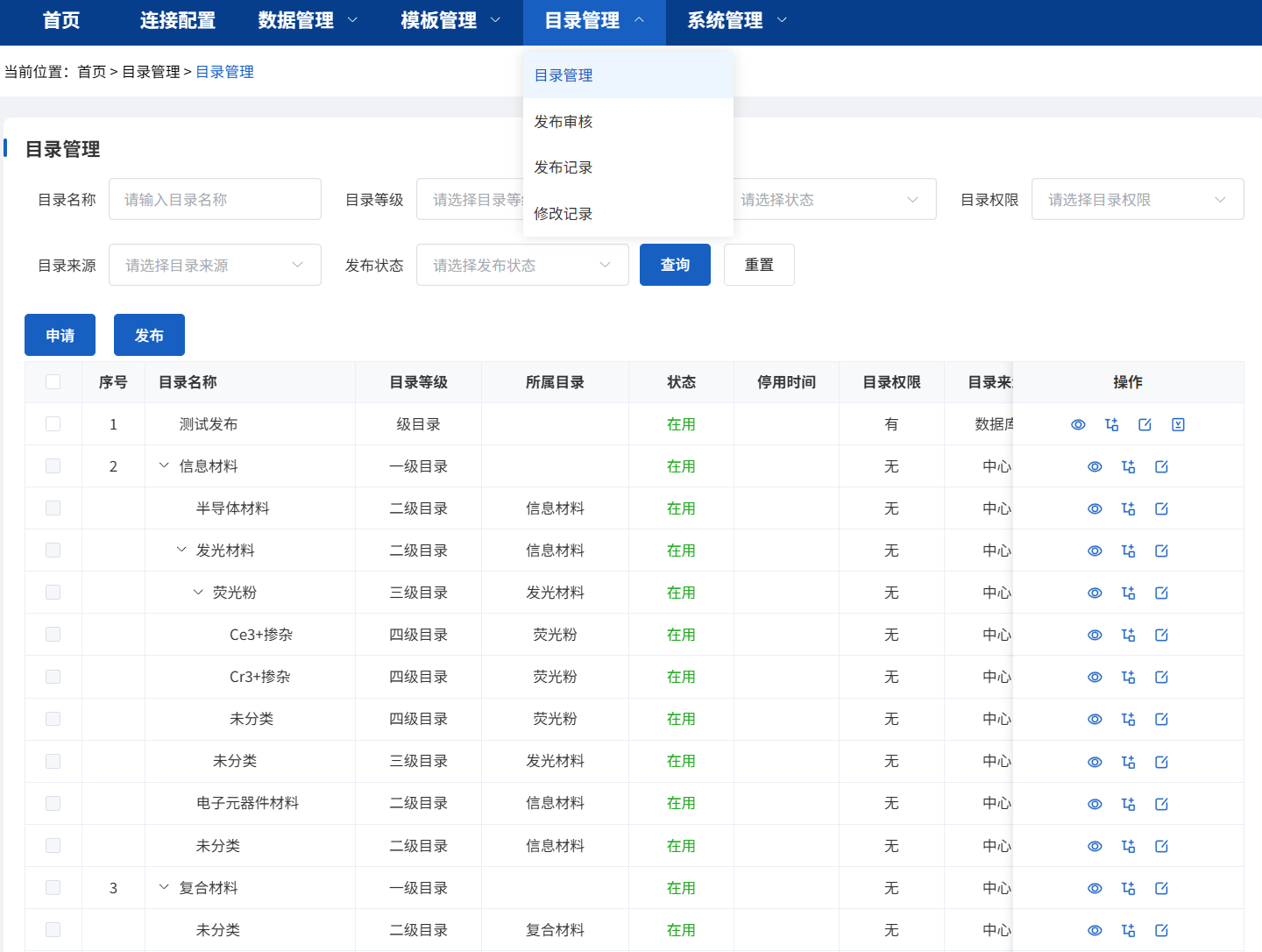Choose 发布审核 from the dropdown menu
This screenshot has width=1262, height=952.
point(564,122)
